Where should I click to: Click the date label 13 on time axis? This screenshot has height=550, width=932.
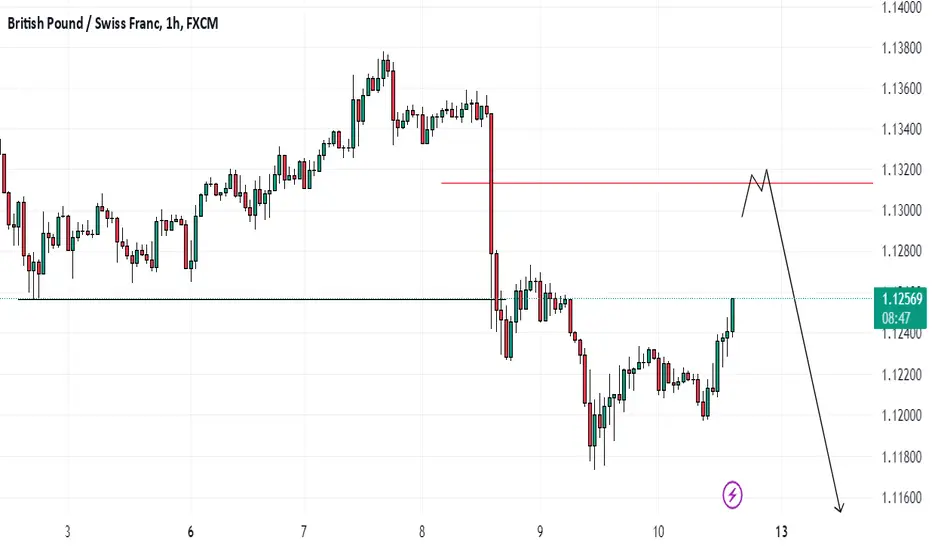click(x=782, y=532)
